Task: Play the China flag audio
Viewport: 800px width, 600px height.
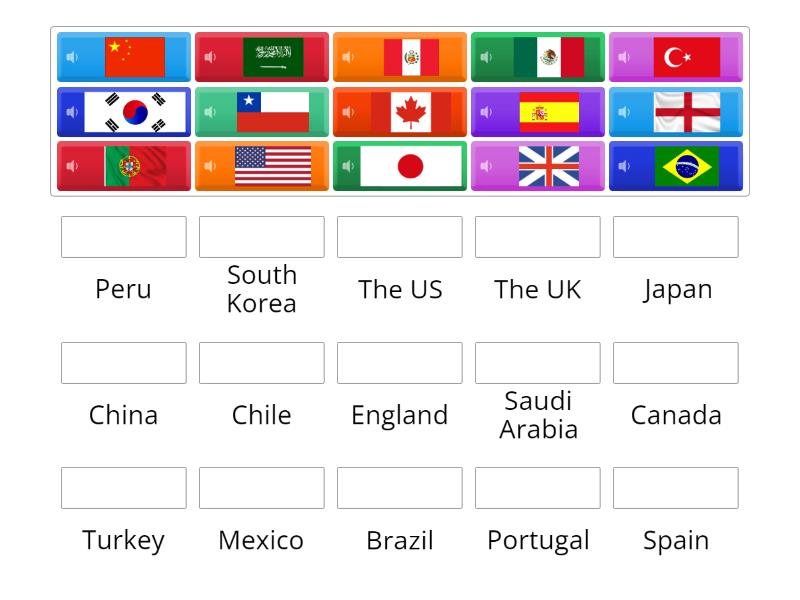Action: (70, 57)
